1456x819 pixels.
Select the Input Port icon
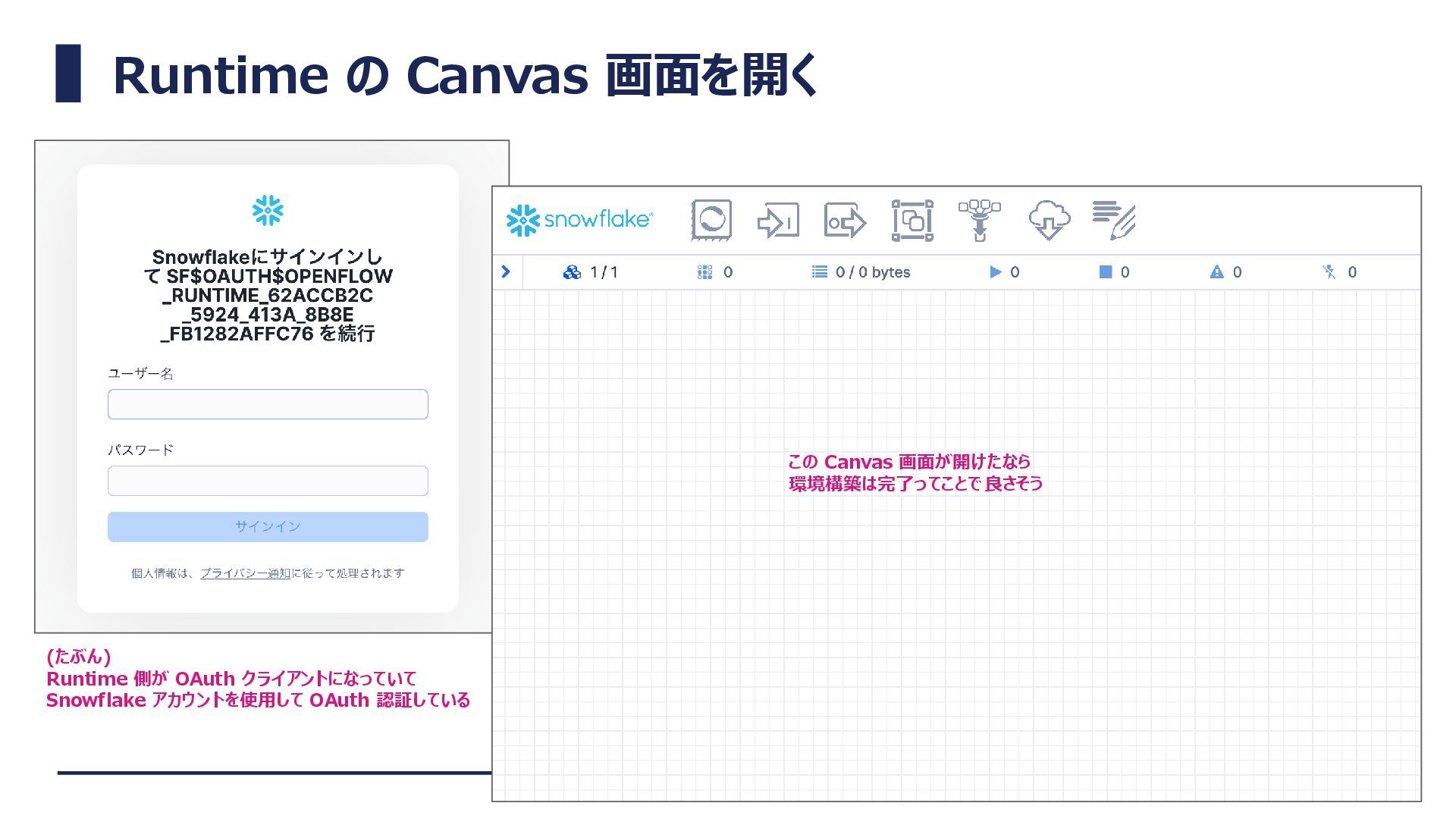click(778, 221)
